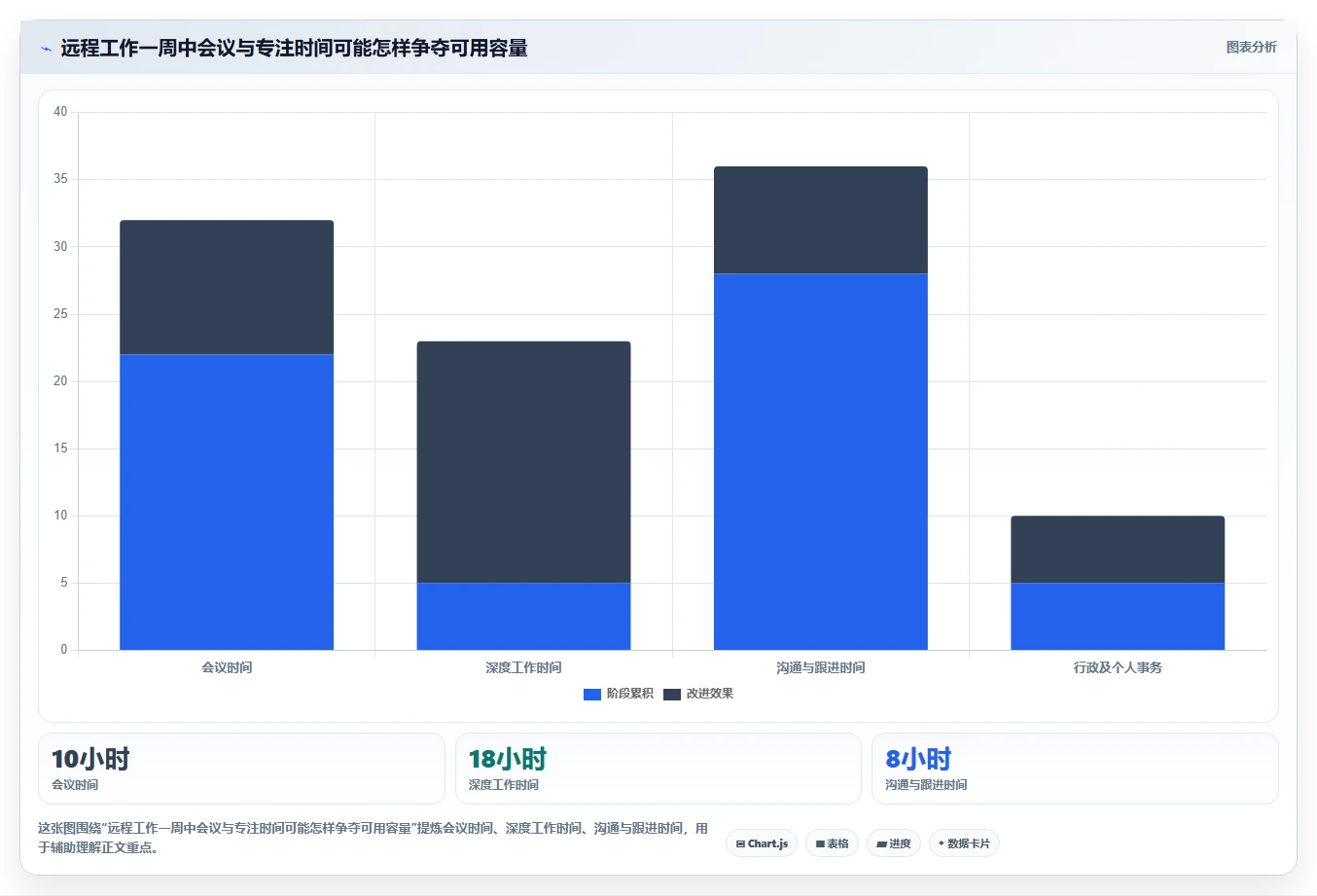Viewport: 1317px width, 896px height.
Task: Click the 表格 tag
Action: (832, 843)
